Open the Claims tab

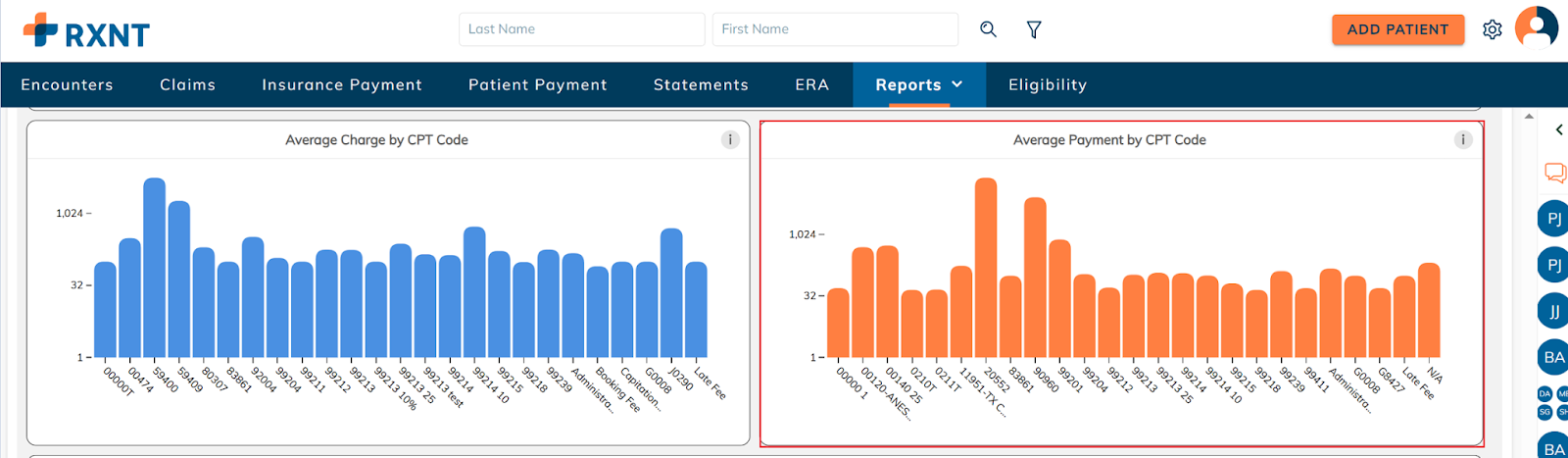(187, 85)
